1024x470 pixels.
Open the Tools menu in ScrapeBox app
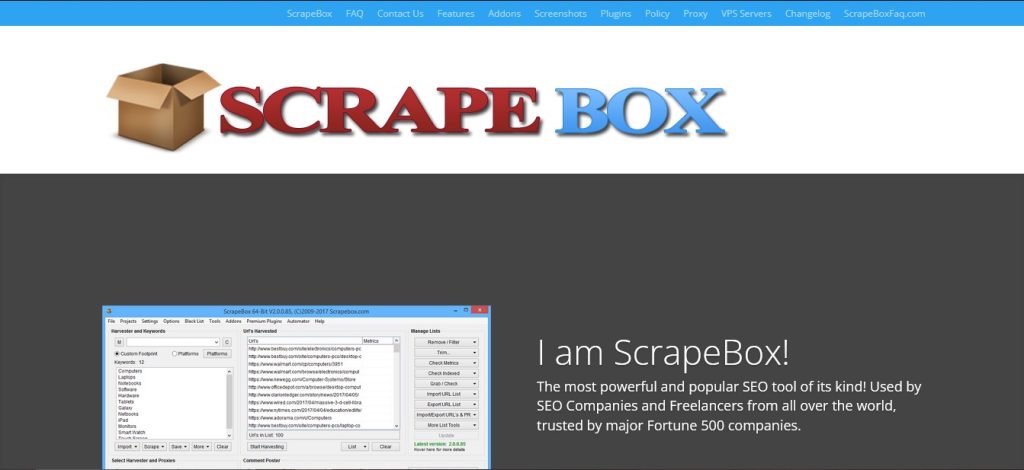[x=215, y=321]
